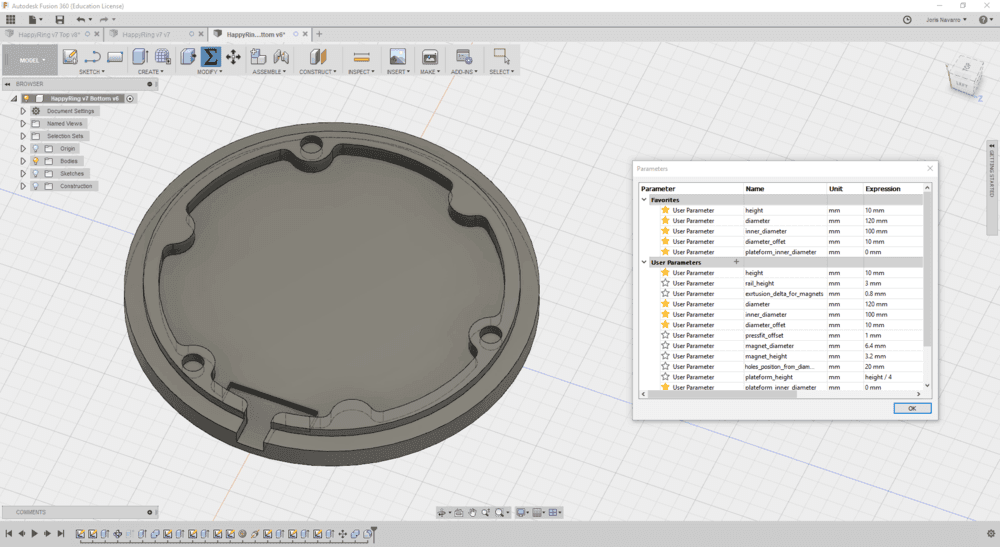Select the Joint tool
Viewport: 1000px width, 547px height.
[x=281, y=57]
